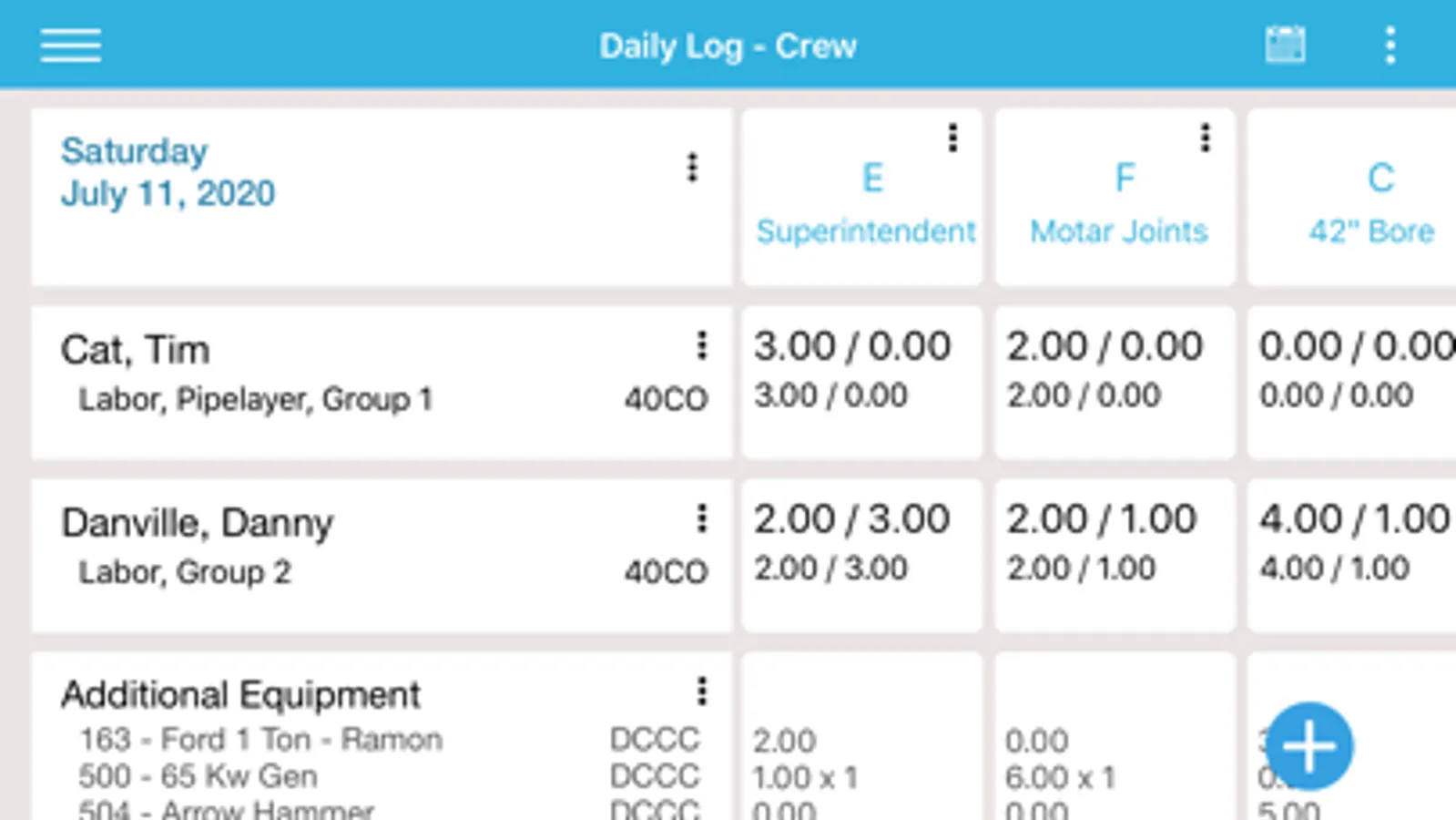
Task: Open more options for Danville, Danny
Action: click(701, 518)
